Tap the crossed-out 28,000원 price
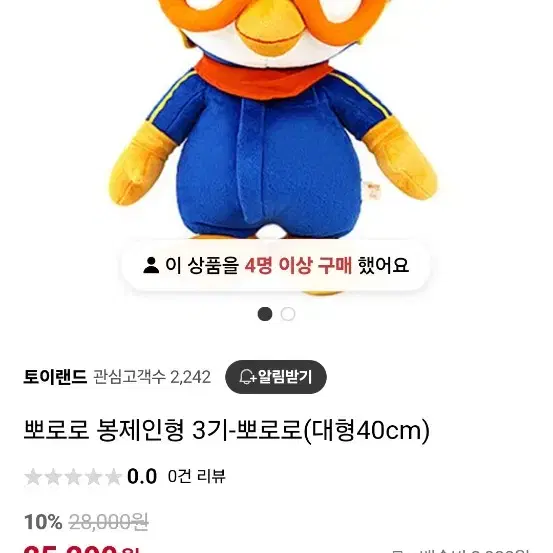553x553 pixels. (x=109, y=522)
